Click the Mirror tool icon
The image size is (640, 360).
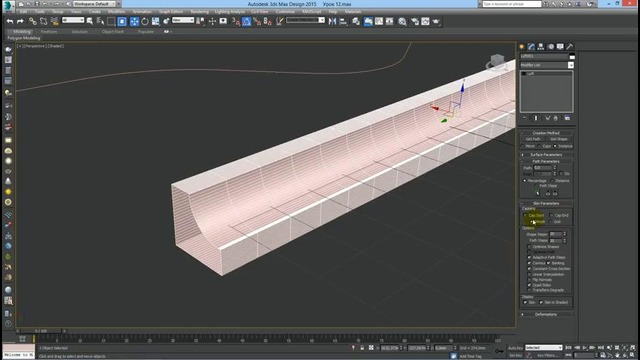332,21
